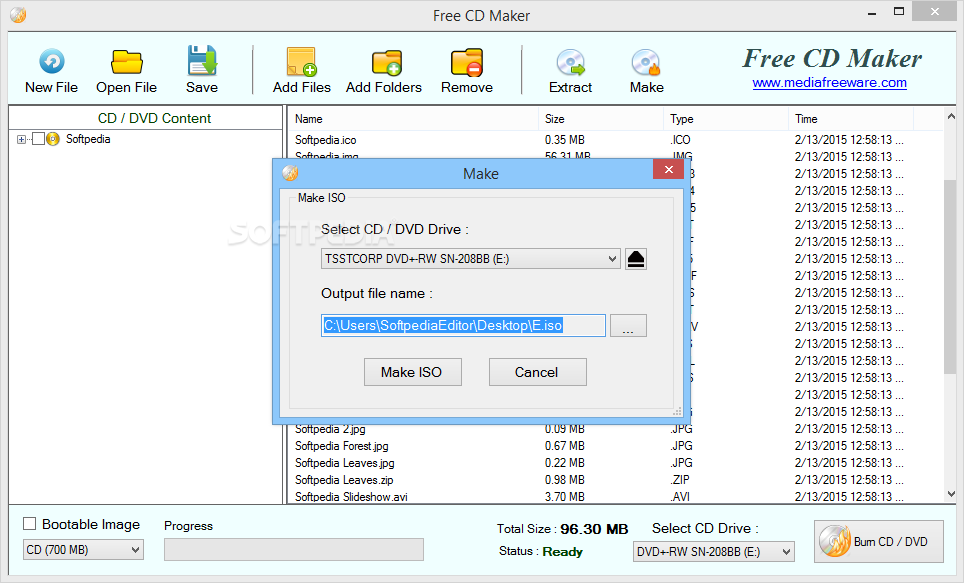Click Cancel in the Make dialog

537,372
